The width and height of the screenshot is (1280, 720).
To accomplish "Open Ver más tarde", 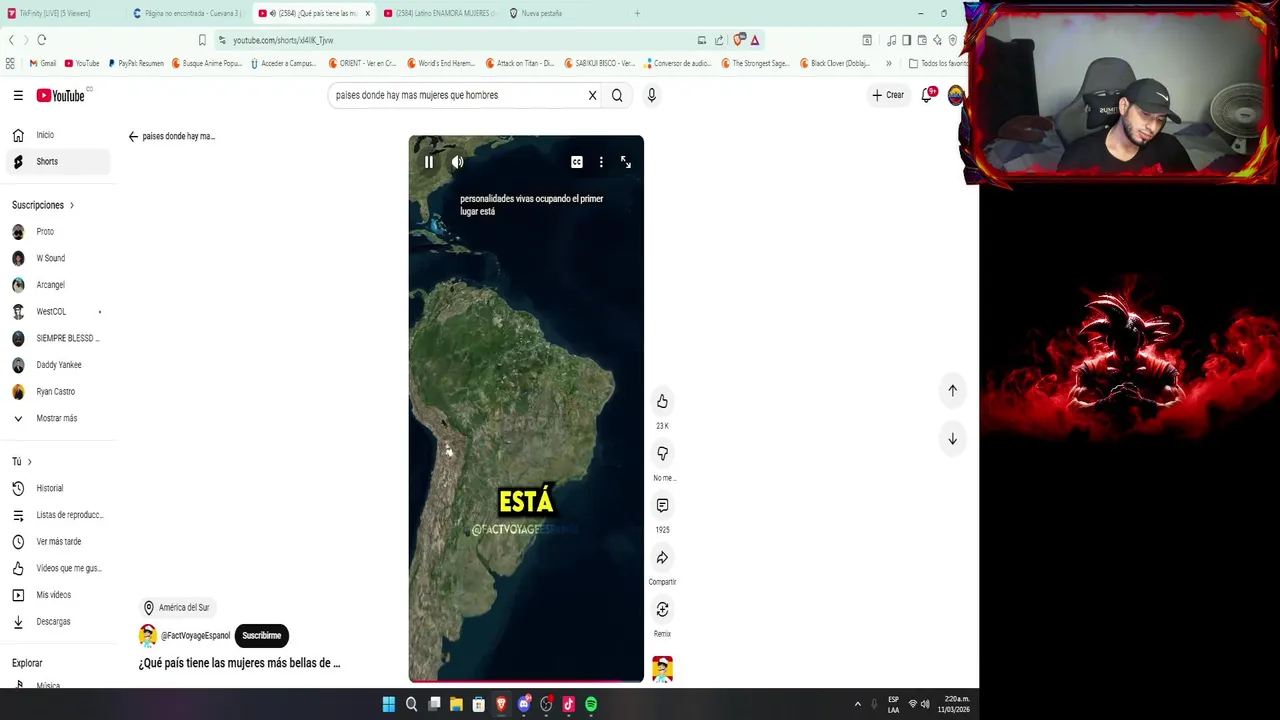I will click(58, 541).
